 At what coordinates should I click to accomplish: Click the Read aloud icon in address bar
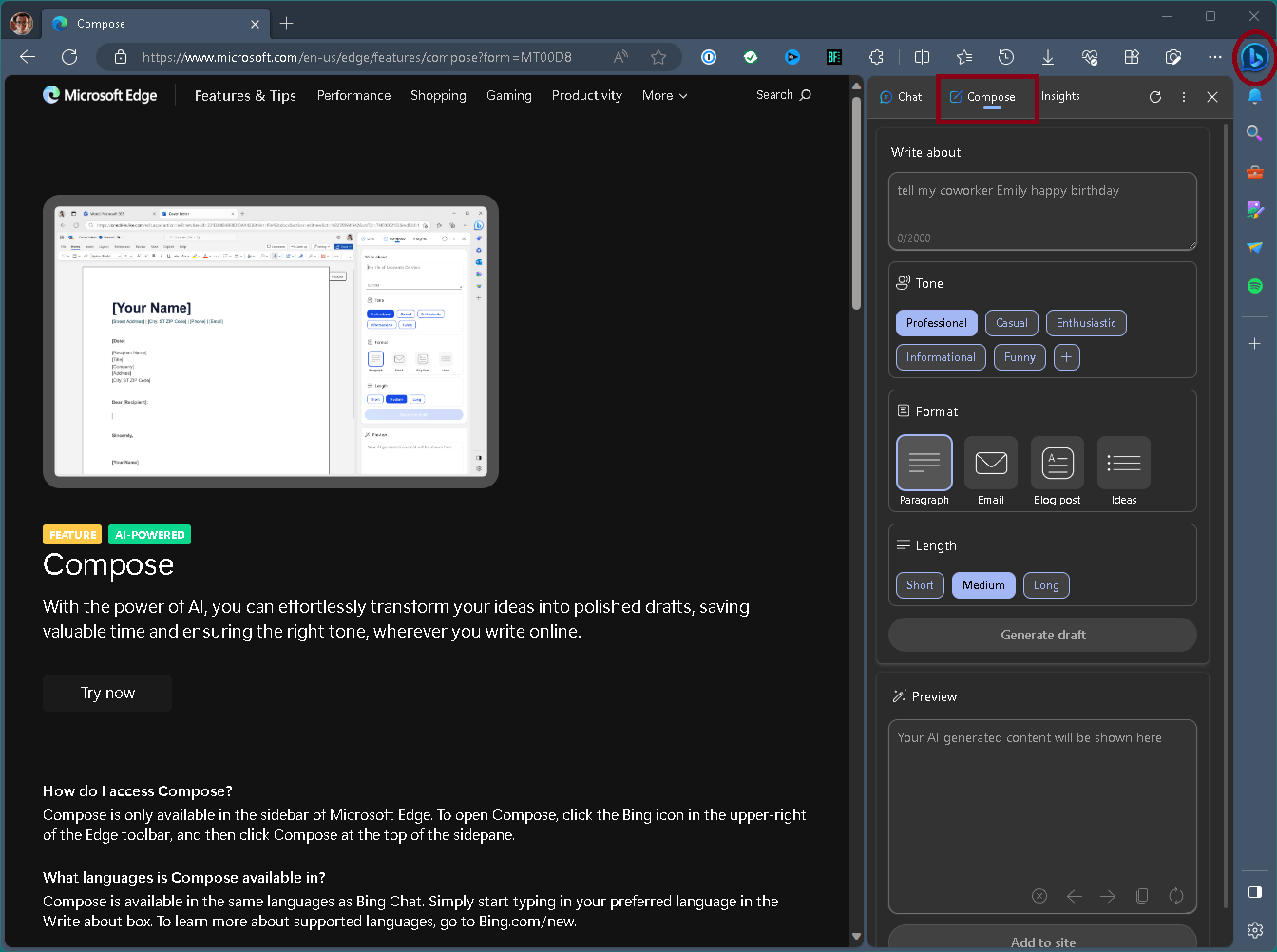click(620, 57)
